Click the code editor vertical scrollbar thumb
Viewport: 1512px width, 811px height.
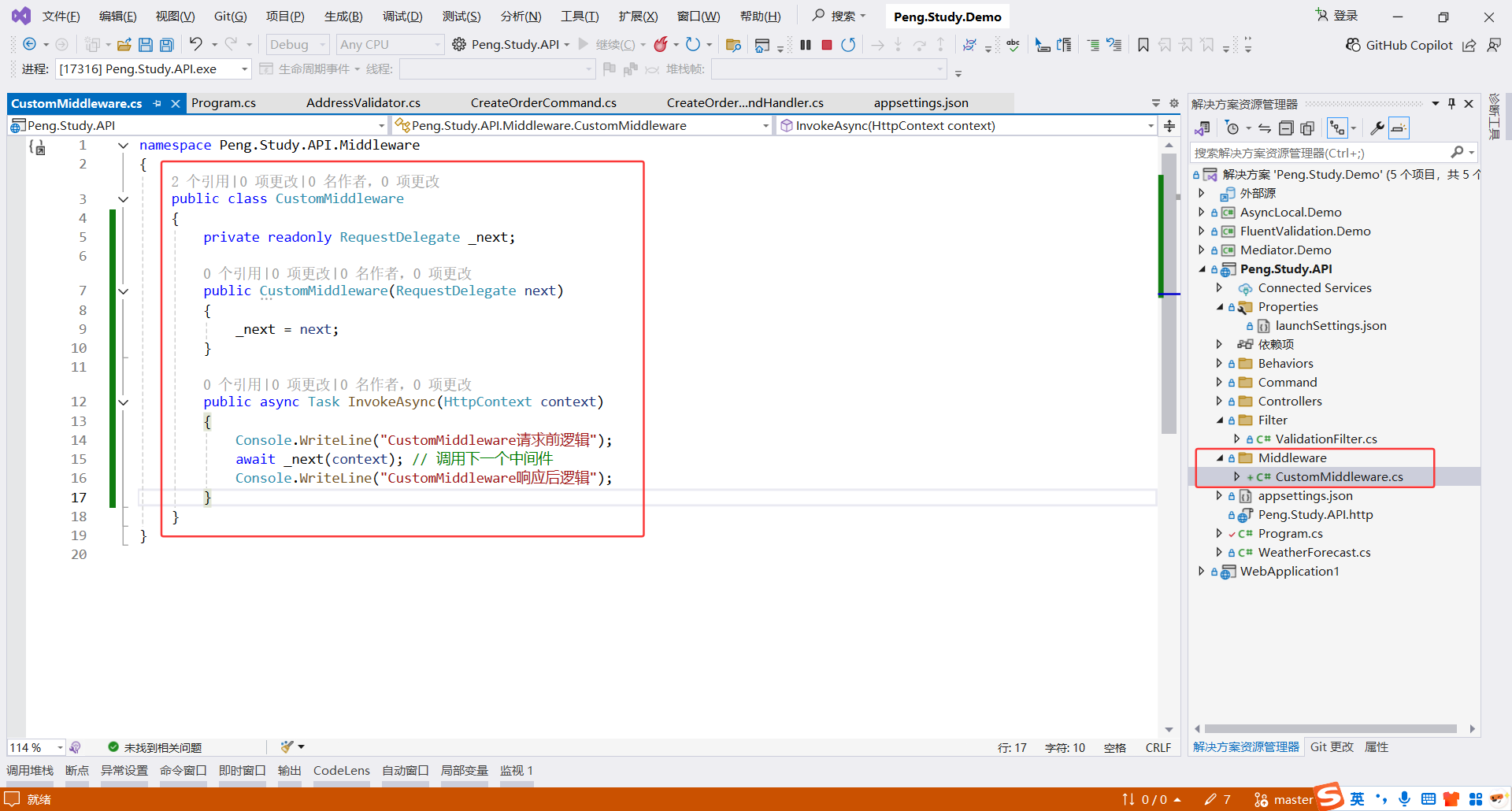click(1169, 293)
